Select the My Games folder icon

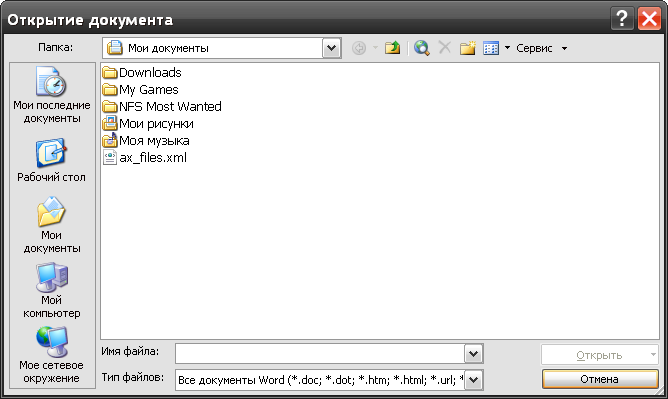[110, 90]
